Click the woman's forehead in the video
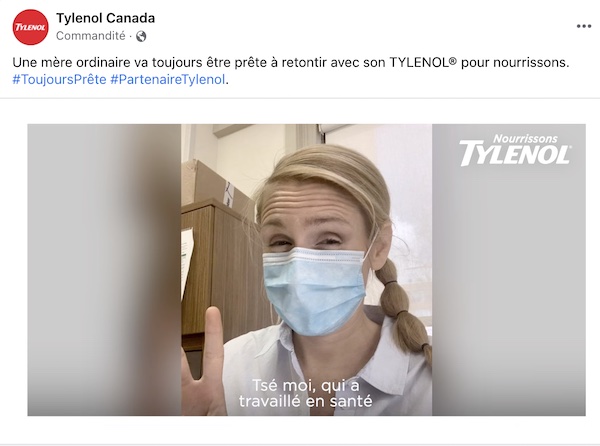The width and height of the screenshot is (600, 446). click(x=318, y=205)
